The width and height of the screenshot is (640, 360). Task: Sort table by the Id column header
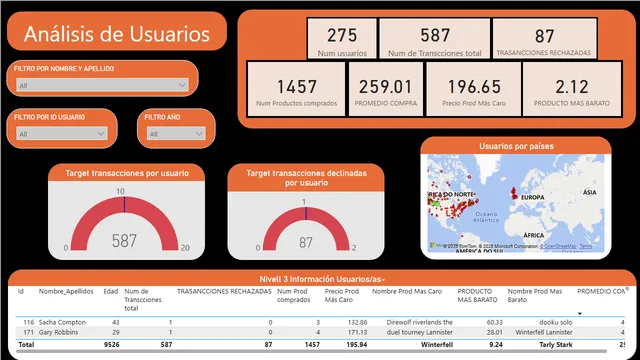(20, 291)
